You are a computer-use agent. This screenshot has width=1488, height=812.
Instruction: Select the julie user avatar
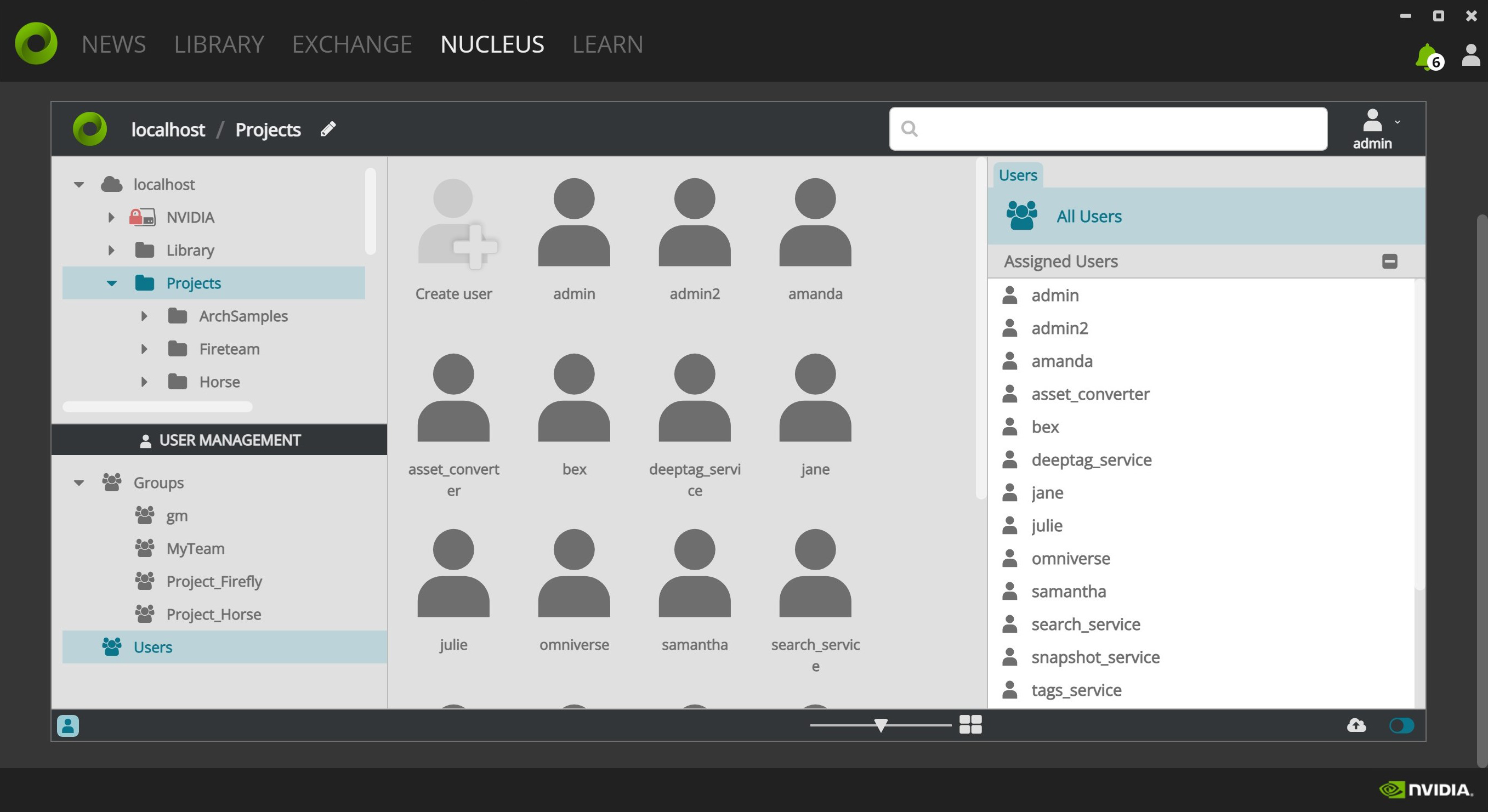tap(453, 573)
